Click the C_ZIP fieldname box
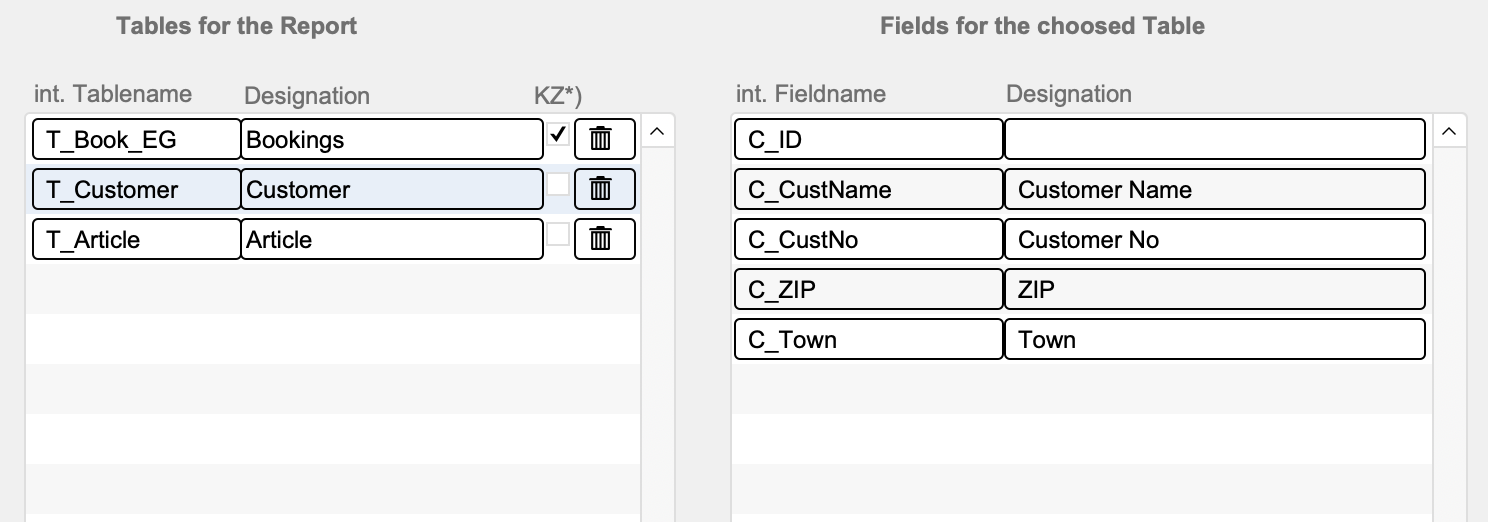The width and height of the screenshot is (1488, 522). 868,289
